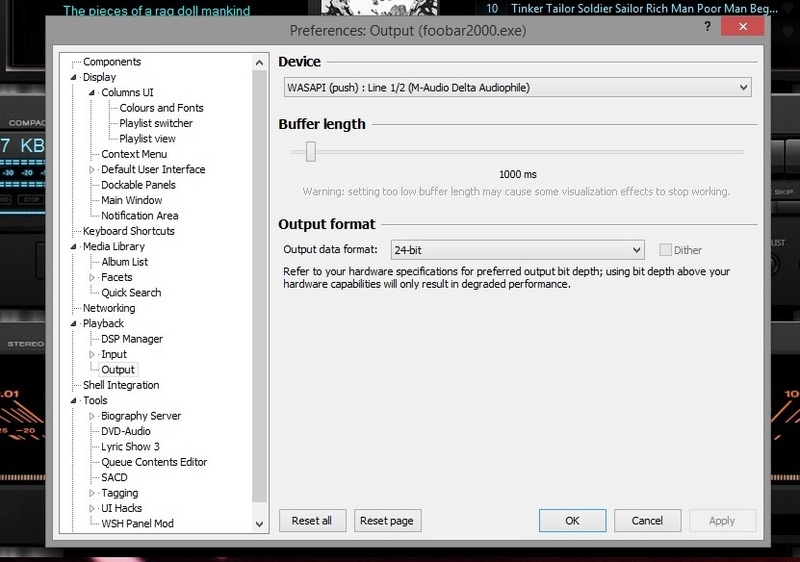Select the Output tree item
The height and width of the screenshot is (562, 800).
[118, 369]
